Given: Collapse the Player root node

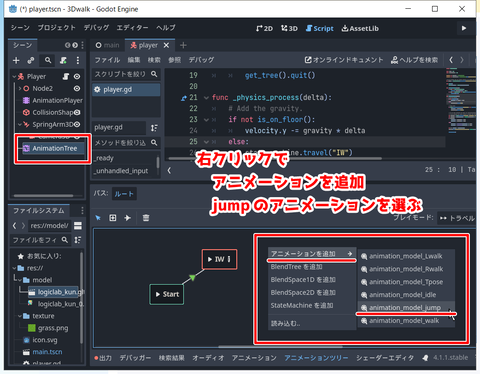Looking at the screenshot, I should click(x=14, y=77).
